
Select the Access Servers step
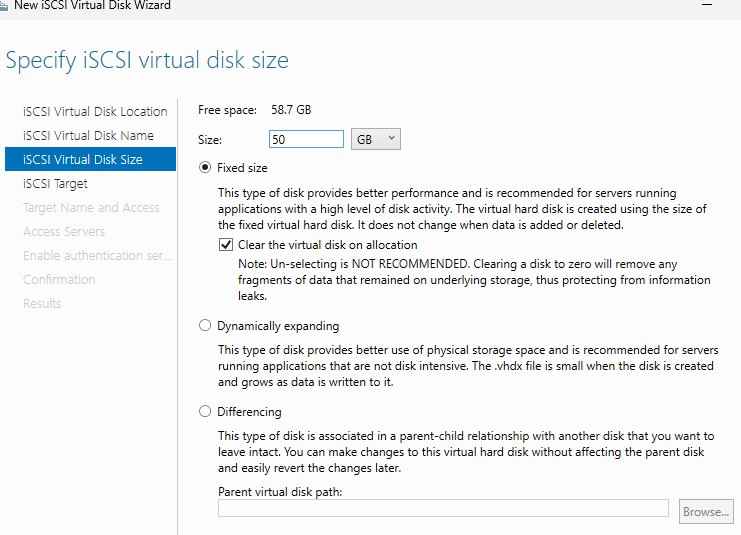tap(64, 232)
